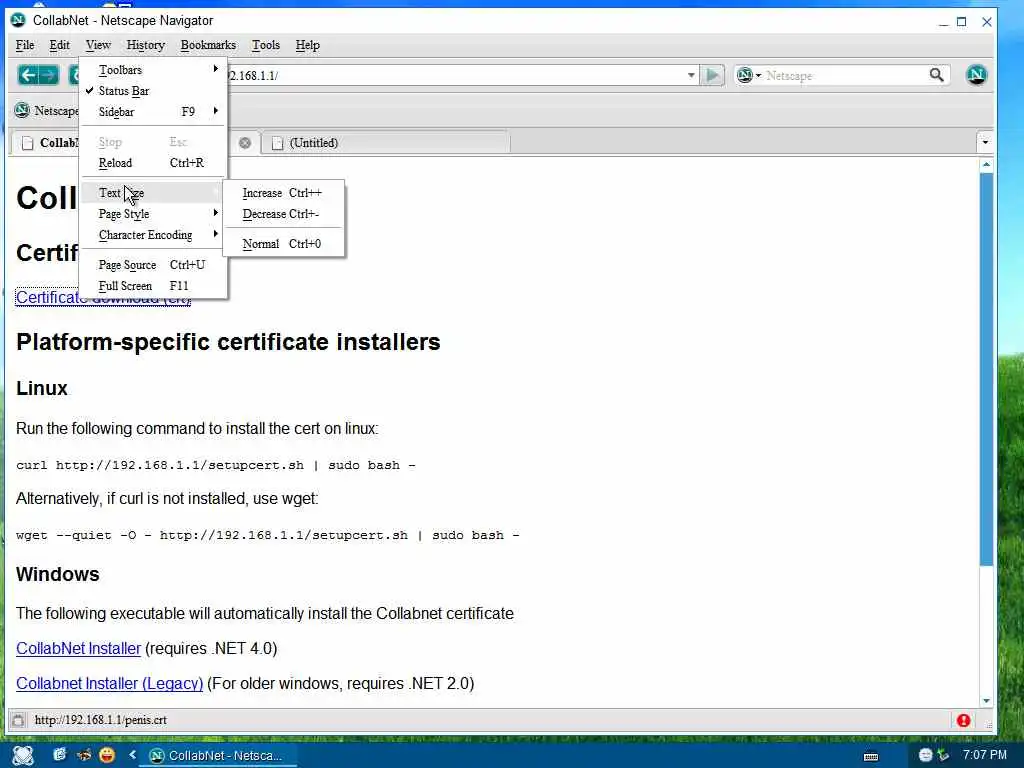
Task: Click the green network tray icon
Action: (943, 755)
